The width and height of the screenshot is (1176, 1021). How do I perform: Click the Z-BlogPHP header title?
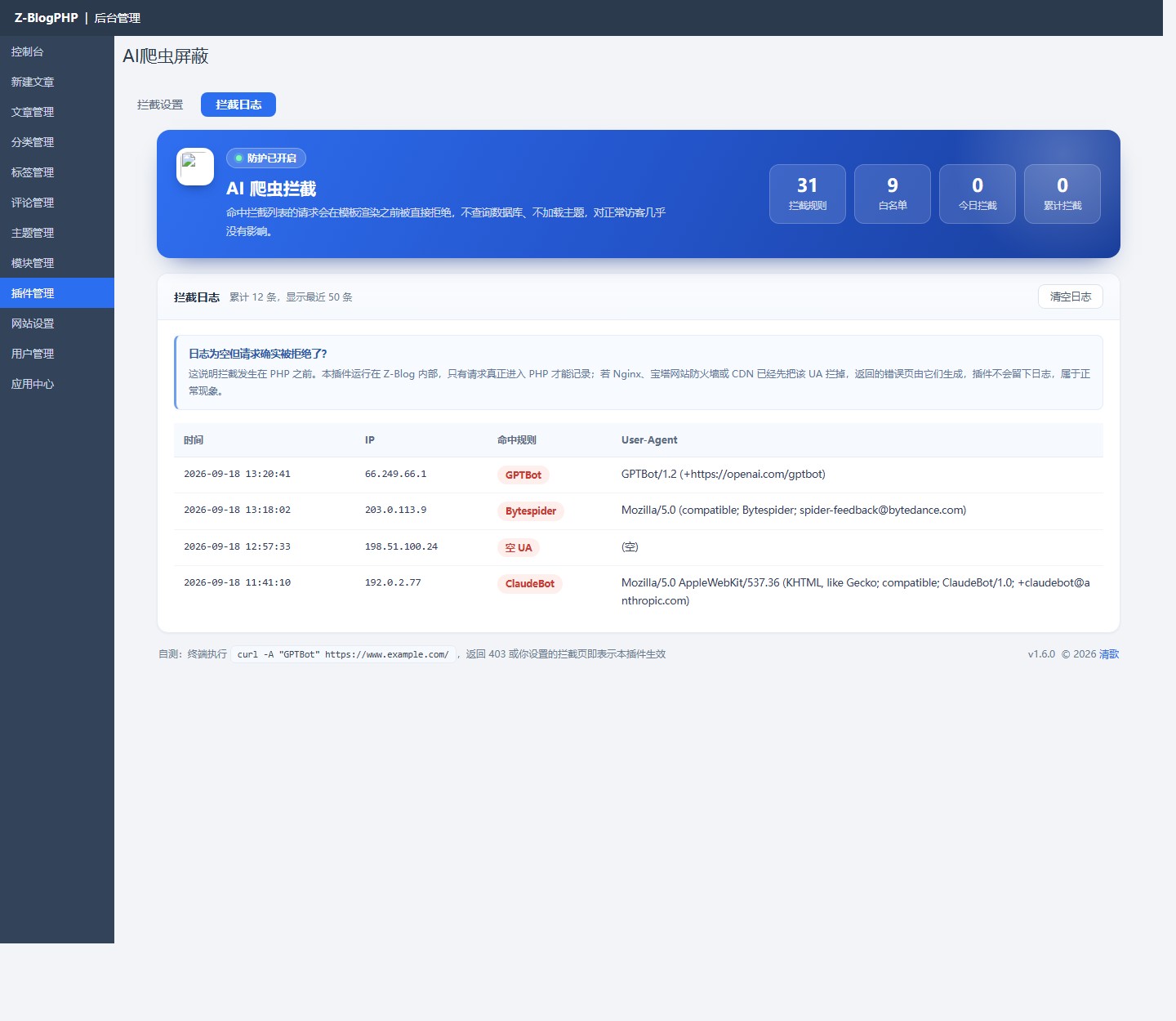click(x=46, y=18)
